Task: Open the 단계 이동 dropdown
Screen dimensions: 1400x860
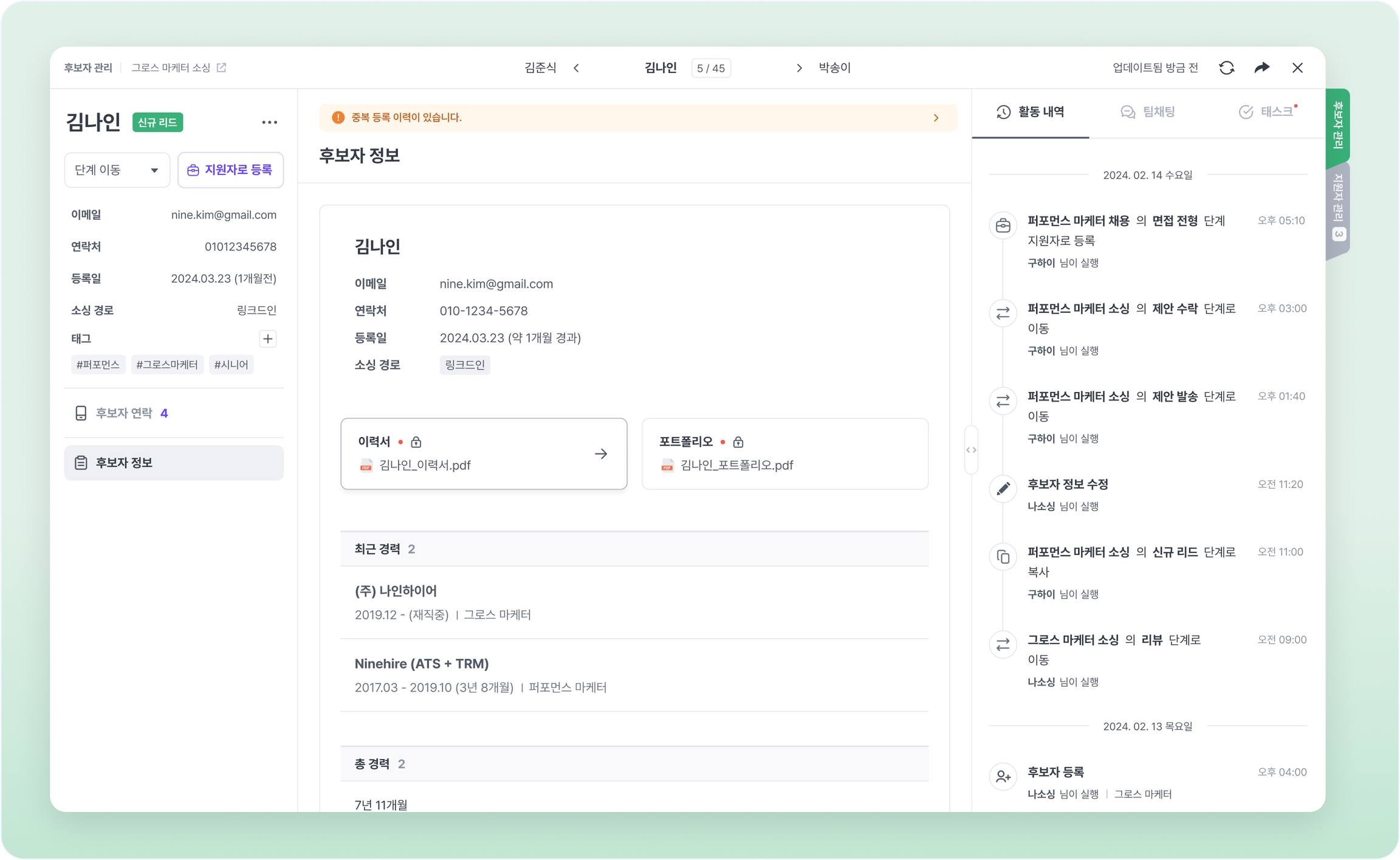Action: pyautogui.click(x=117, y=170)
